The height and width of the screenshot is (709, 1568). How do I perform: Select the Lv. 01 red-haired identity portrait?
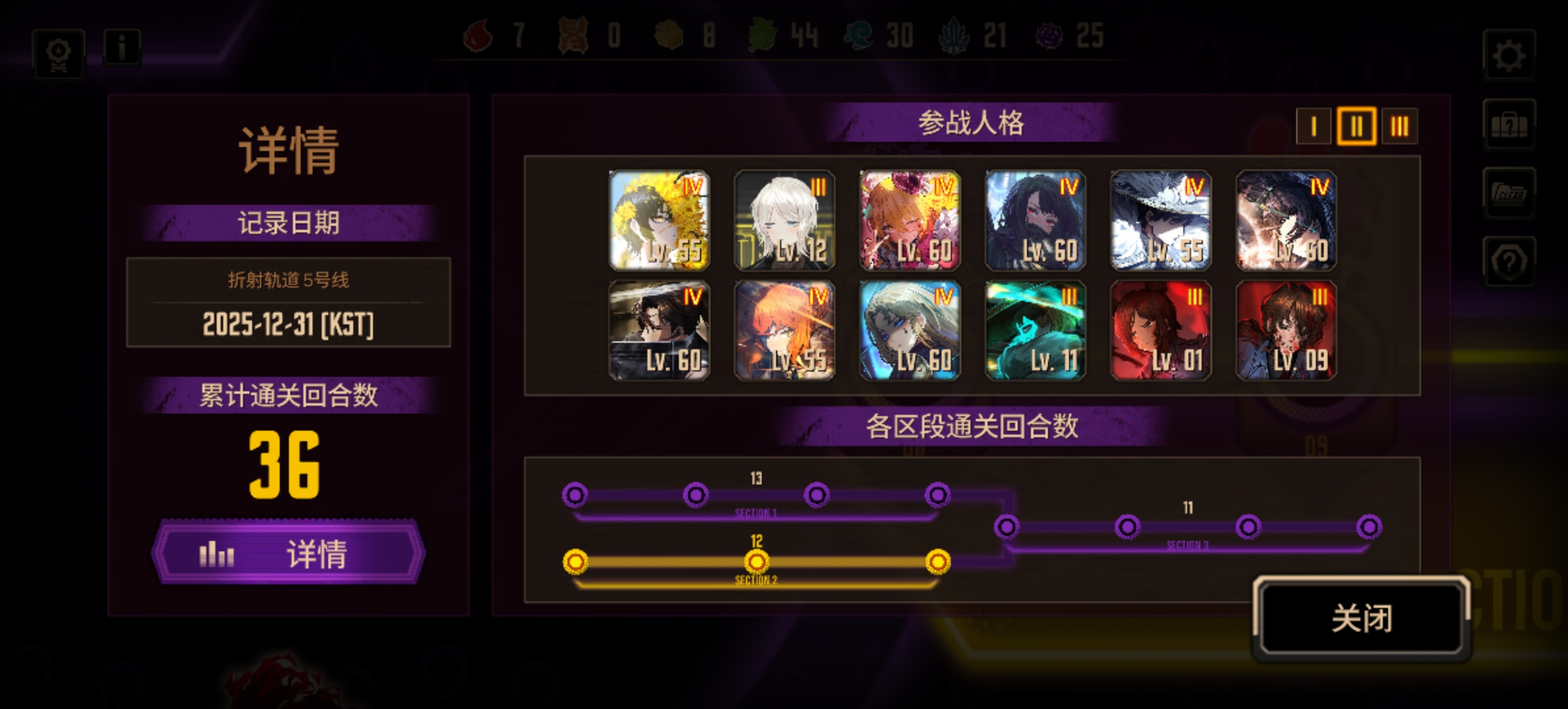coord(1161,331)
